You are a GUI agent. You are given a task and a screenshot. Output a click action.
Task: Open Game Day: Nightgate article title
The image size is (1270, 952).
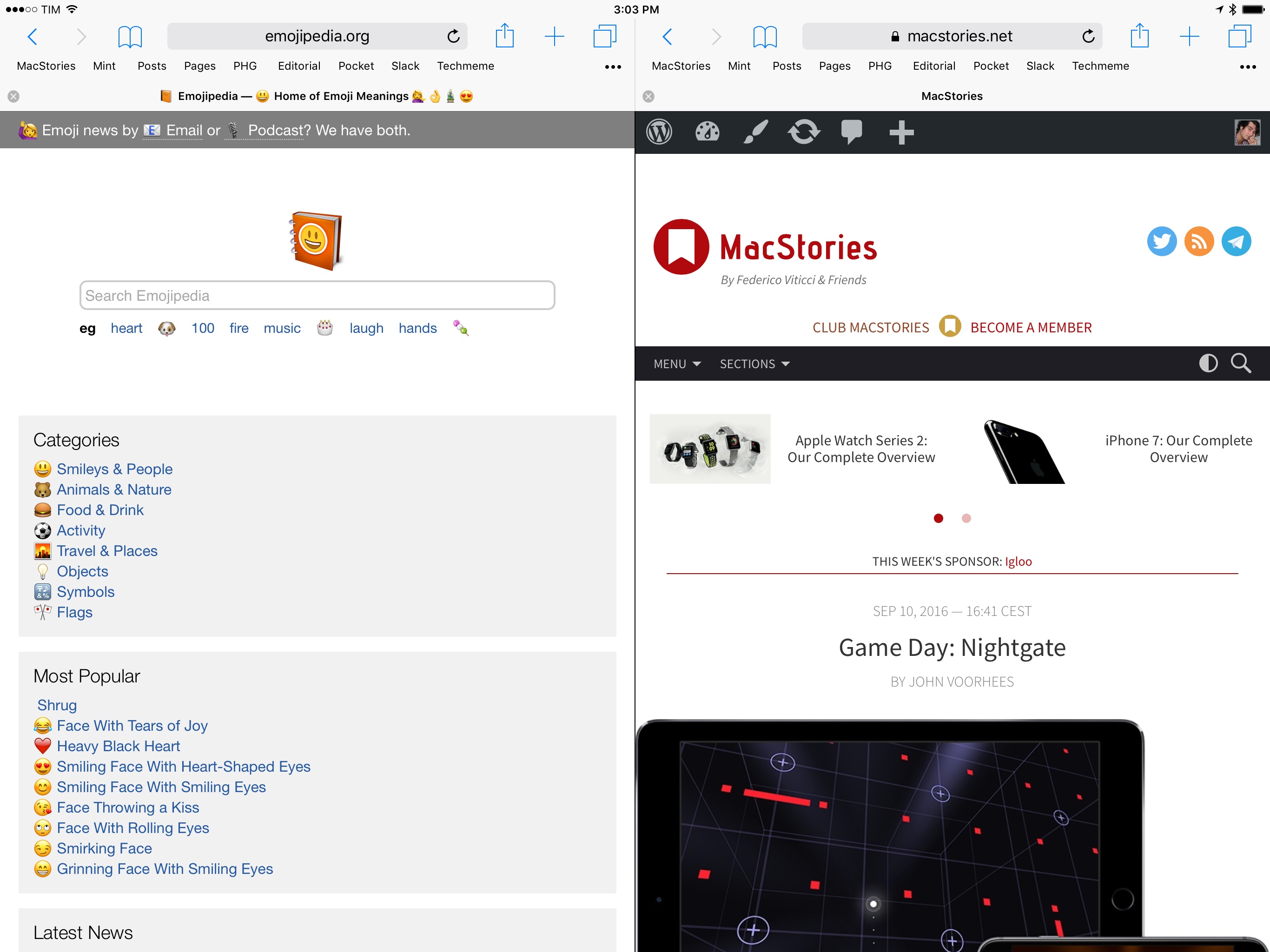[952, 648]
